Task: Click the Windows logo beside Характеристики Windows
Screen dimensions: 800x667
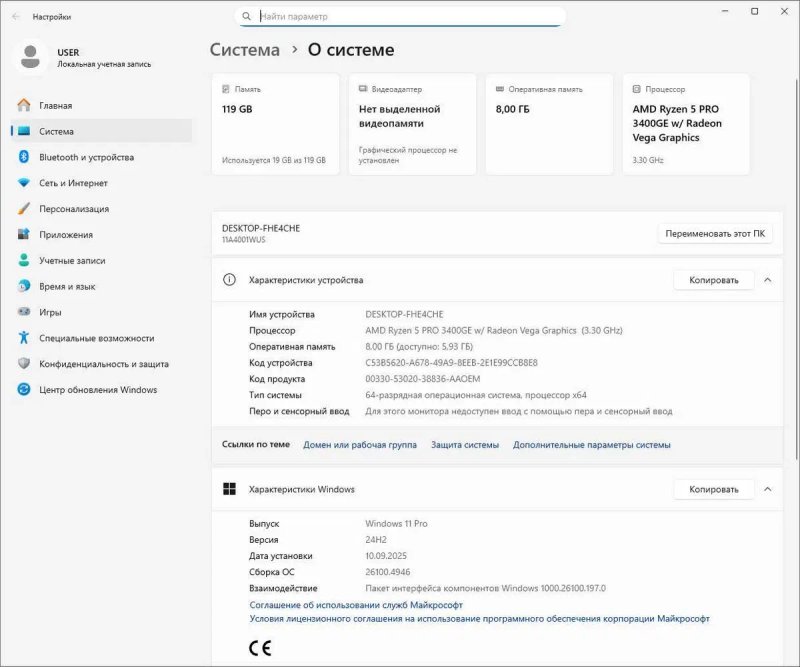Action: 230,489
